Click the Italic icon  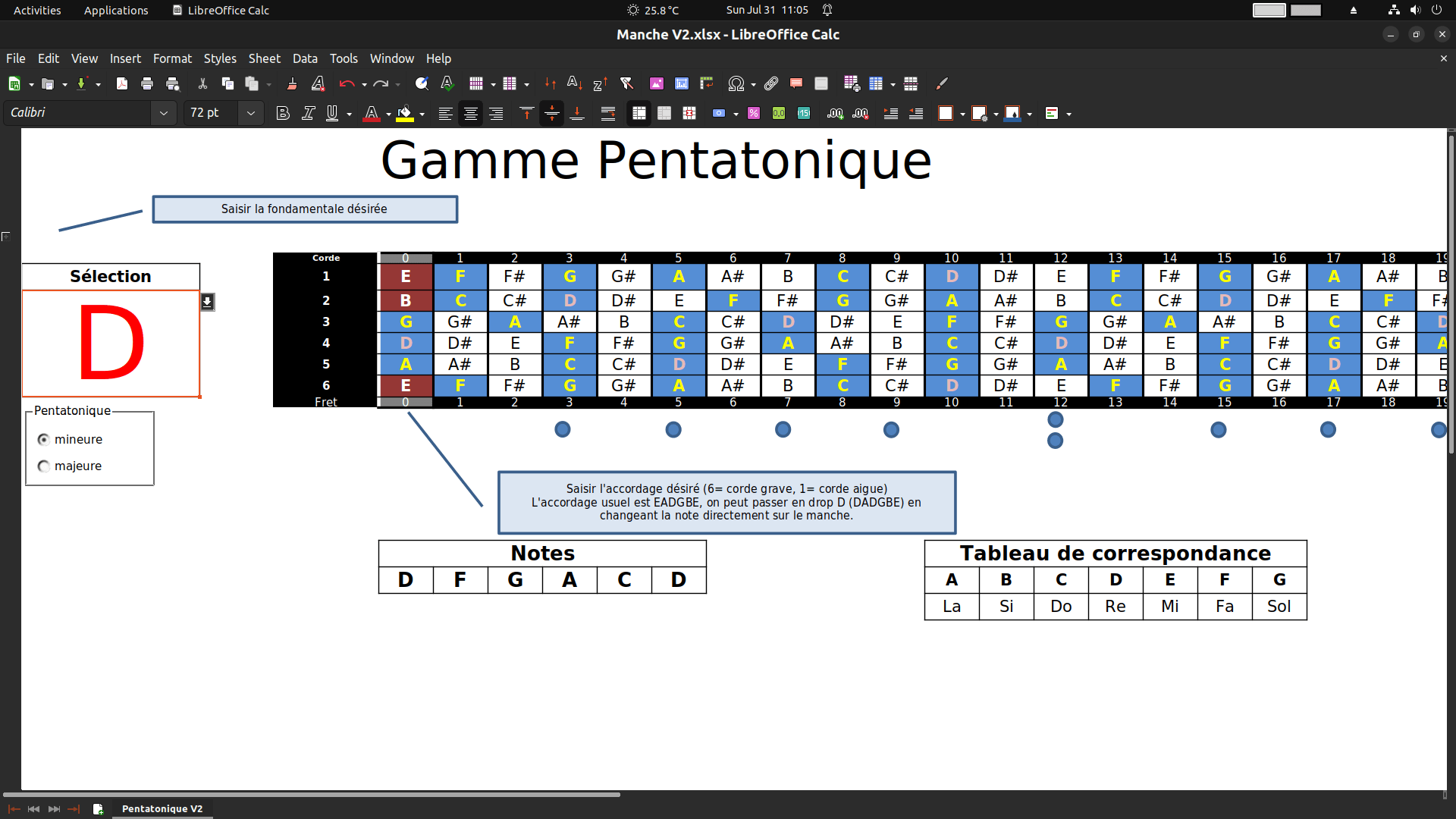point(308,114)
